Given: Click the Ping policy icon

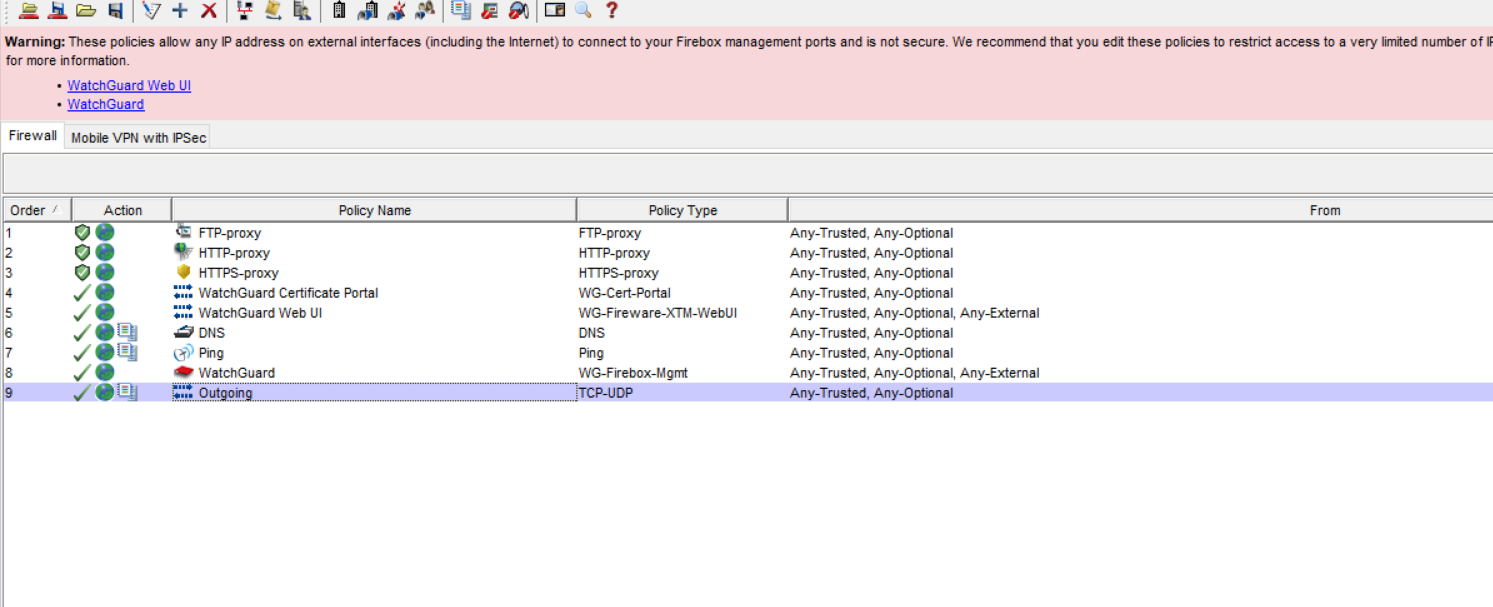Looking at the screenshot, I should point(183,352).
